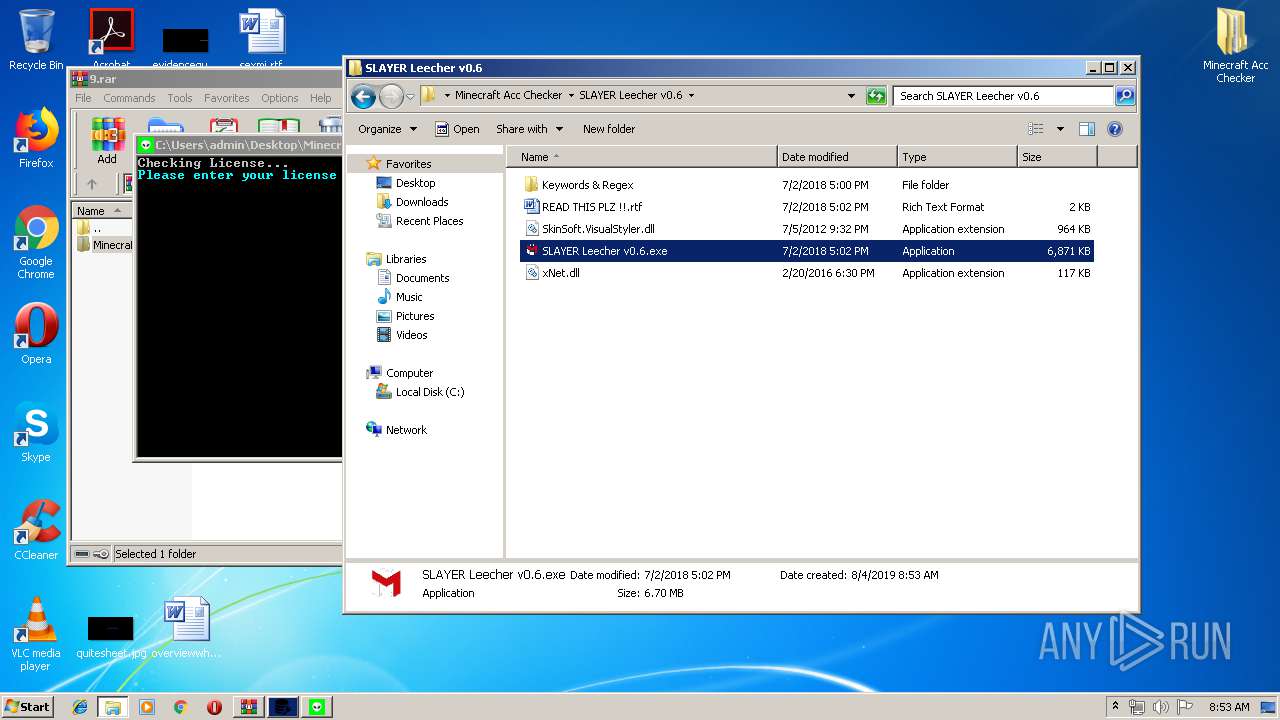The image size is (1280, 720).
Task: Open the recent pages dropdown beside Forward
Action: 410,97
